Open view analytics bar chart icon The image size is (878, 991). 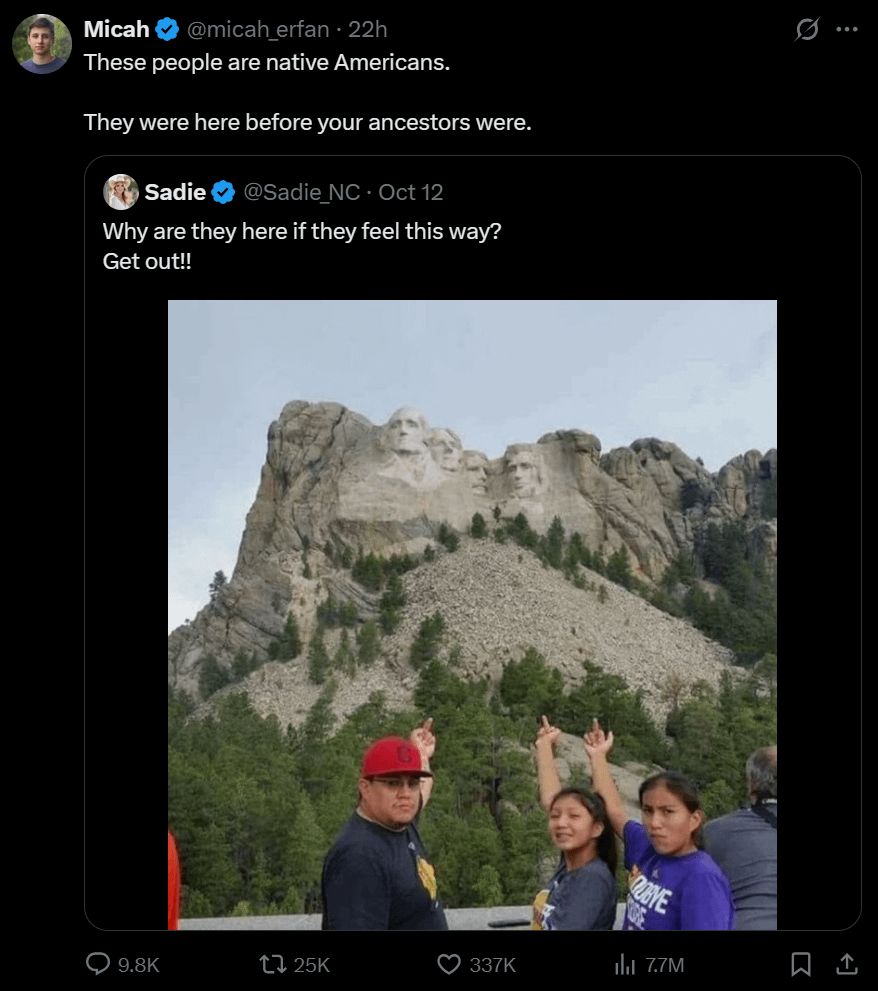(624, 964)
